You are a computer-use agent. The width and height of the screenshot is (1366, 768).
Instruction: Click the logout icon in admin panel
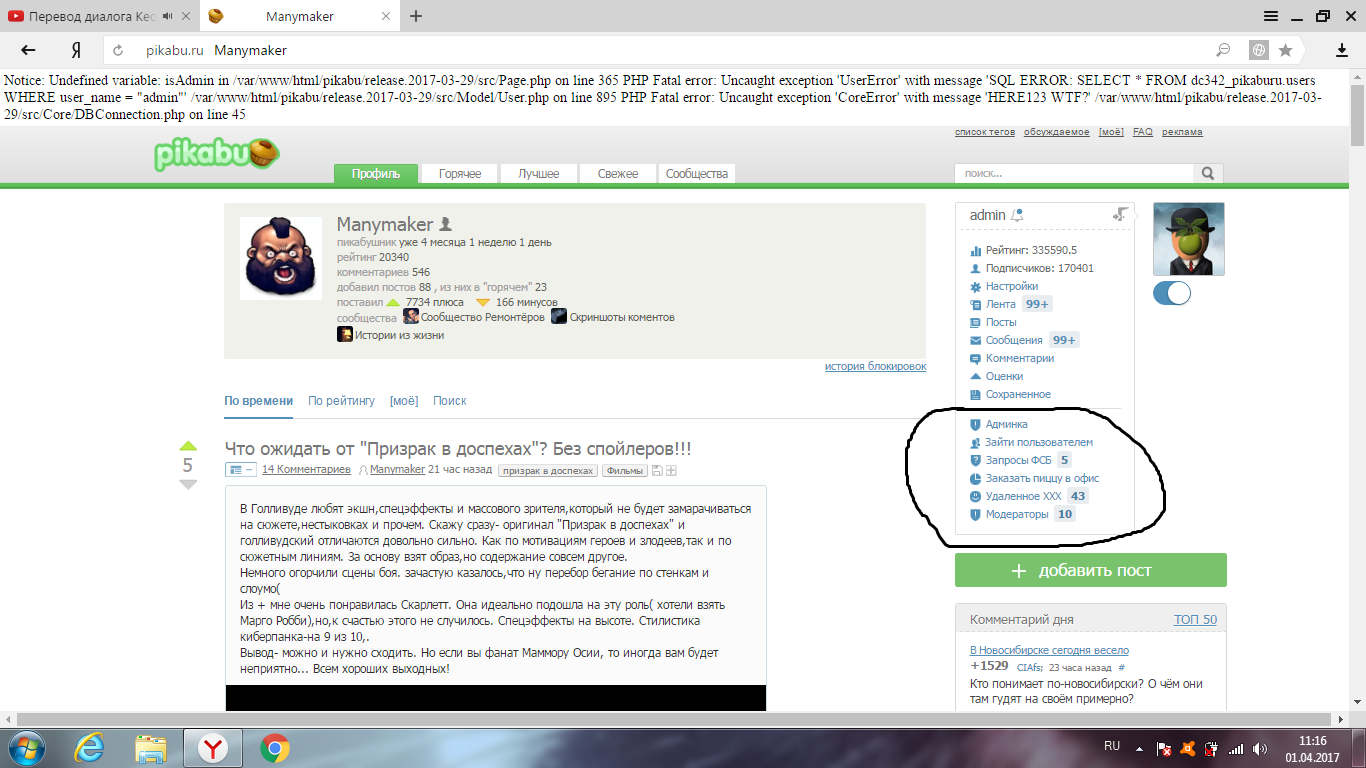(1120, 214)
